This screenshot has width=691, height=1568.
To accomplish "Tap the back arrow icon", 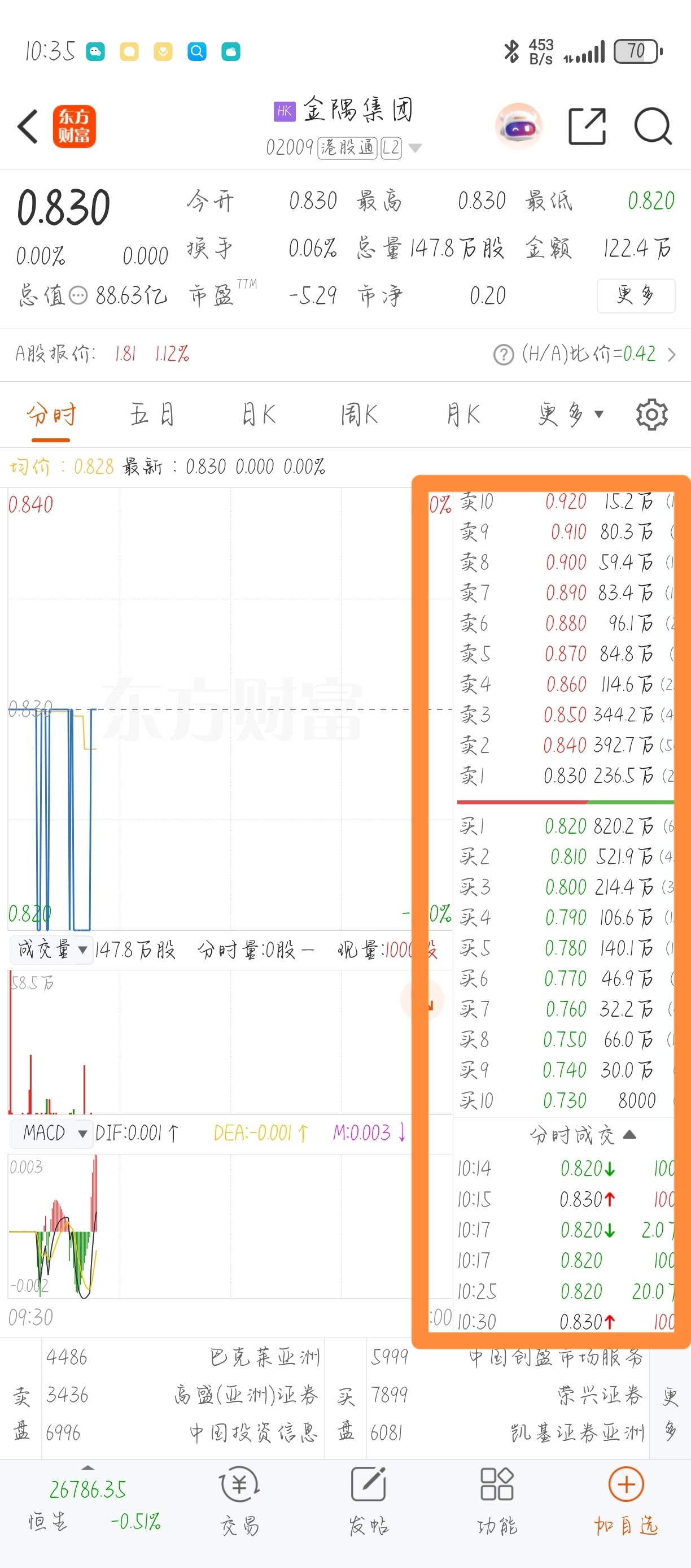I will [28, 127].
